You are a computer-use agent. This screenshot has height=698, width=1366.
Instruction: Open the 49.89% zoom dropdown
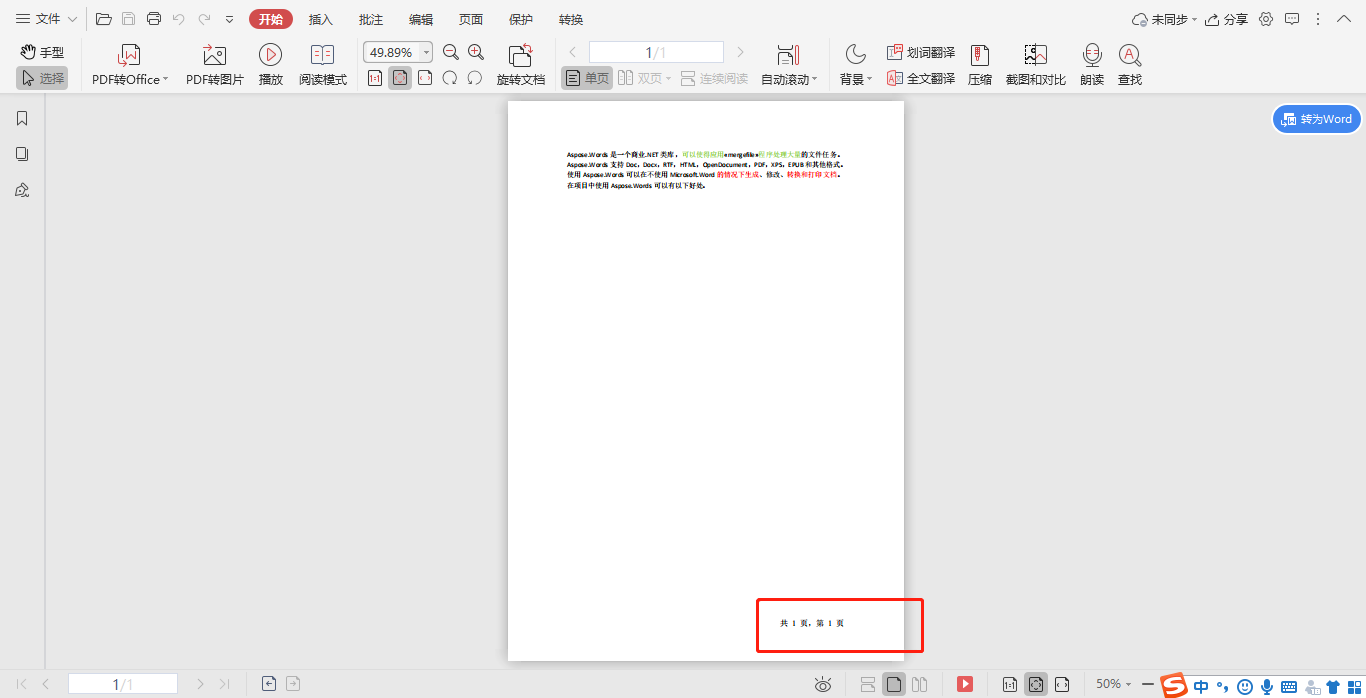click(427, 52)
